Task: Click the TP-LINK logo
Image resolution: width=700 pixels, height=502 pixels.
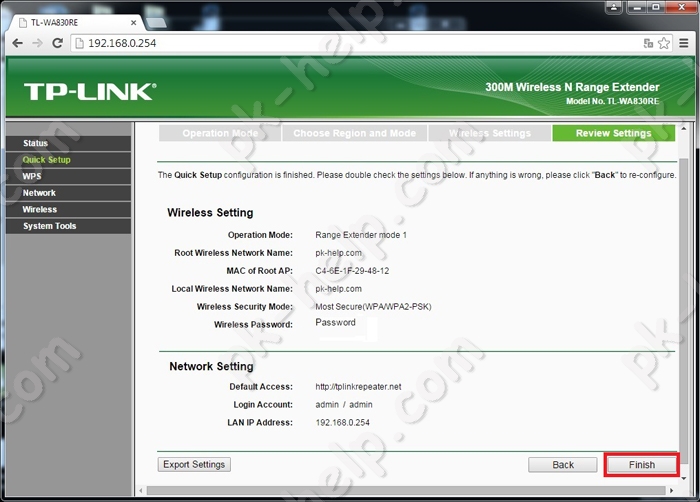Action: (x=90, y=92)
